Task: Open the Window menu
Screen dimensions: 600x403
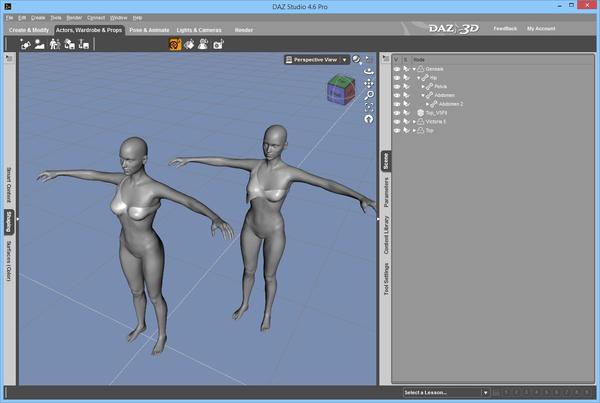Action: pos(119,18)
